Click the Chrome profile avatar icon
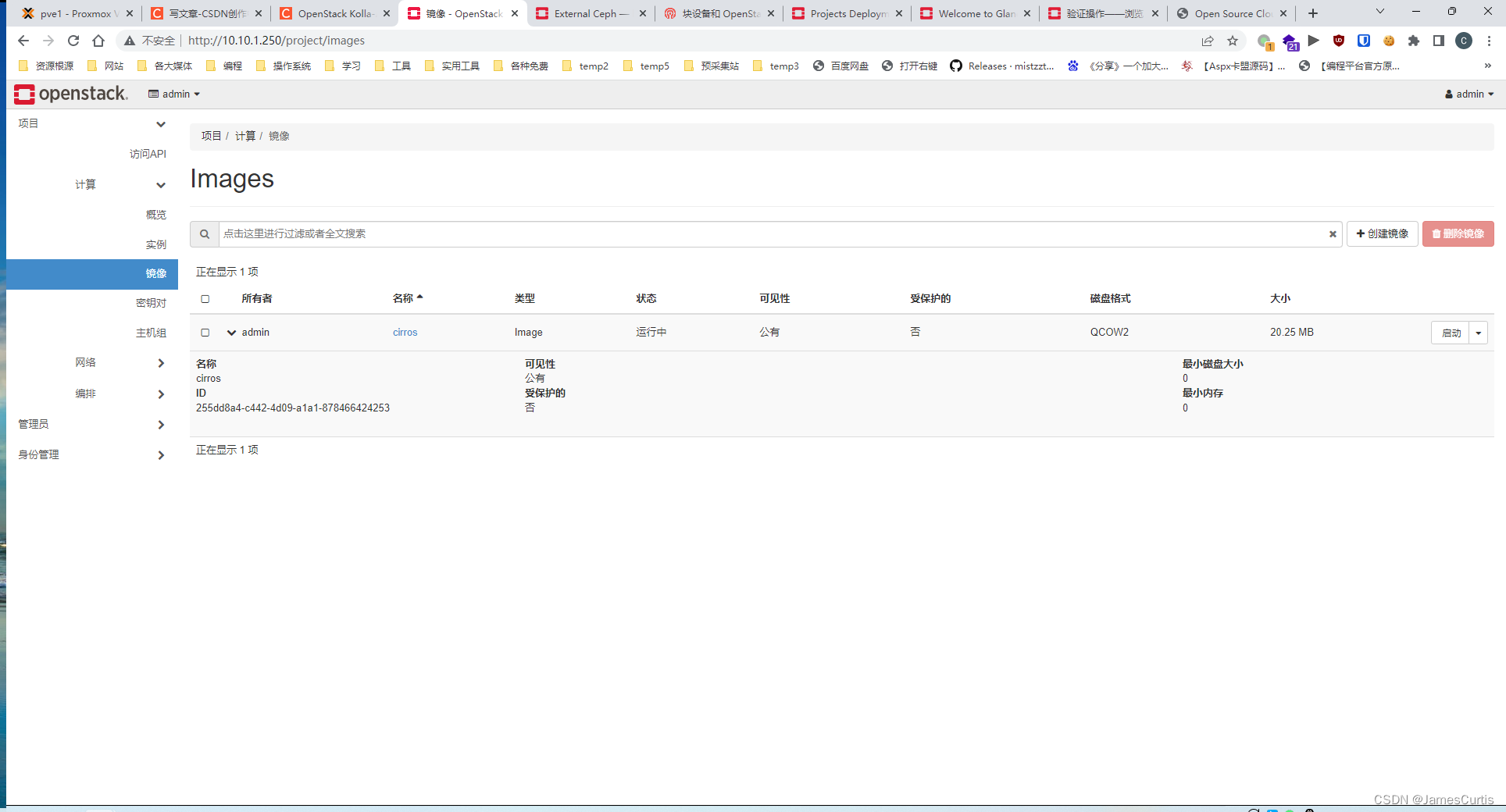This screenshot has width=1506, height=812. tap(1464, 41)
